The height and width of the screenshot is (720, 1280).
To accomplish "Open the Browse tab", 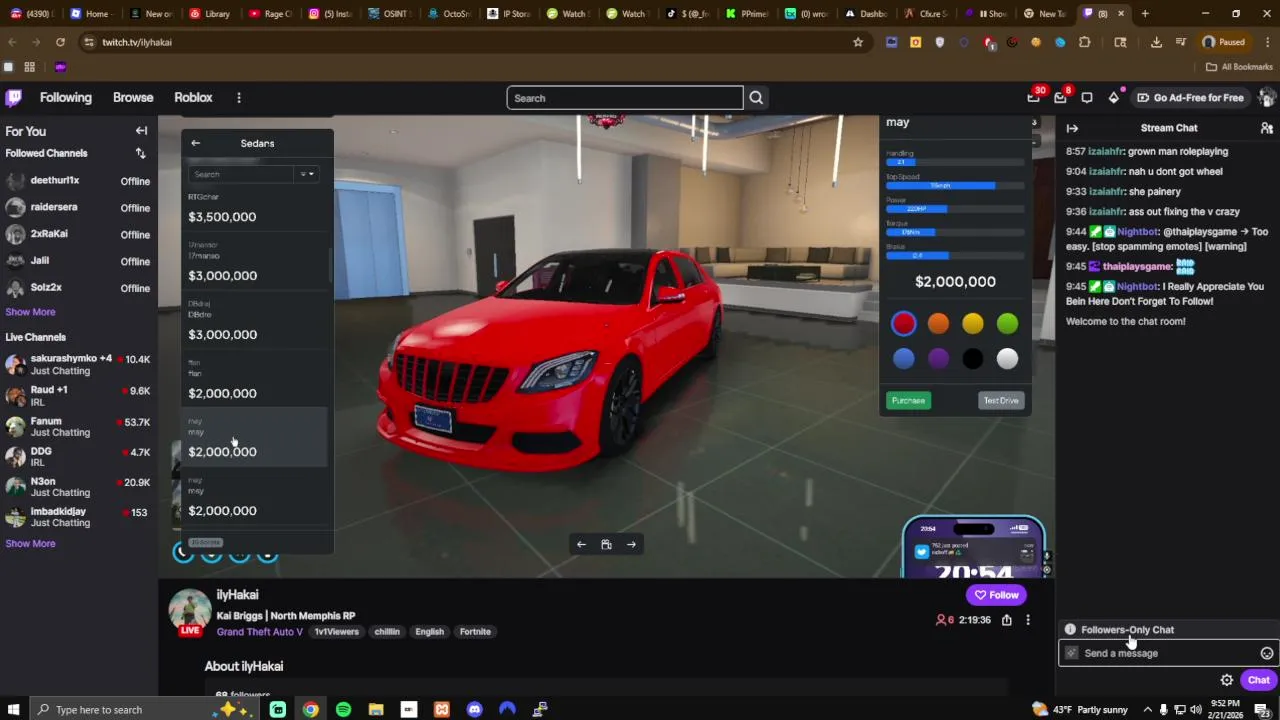I will 133,98.
